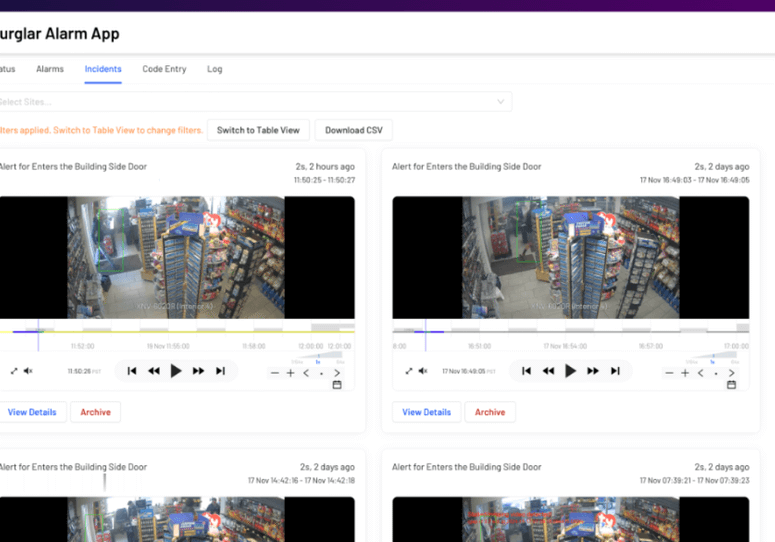The height and width of the screenshot is (542, 775).
Task: Click the 2 hours ago video thumbnail
Action: [177, 257]
